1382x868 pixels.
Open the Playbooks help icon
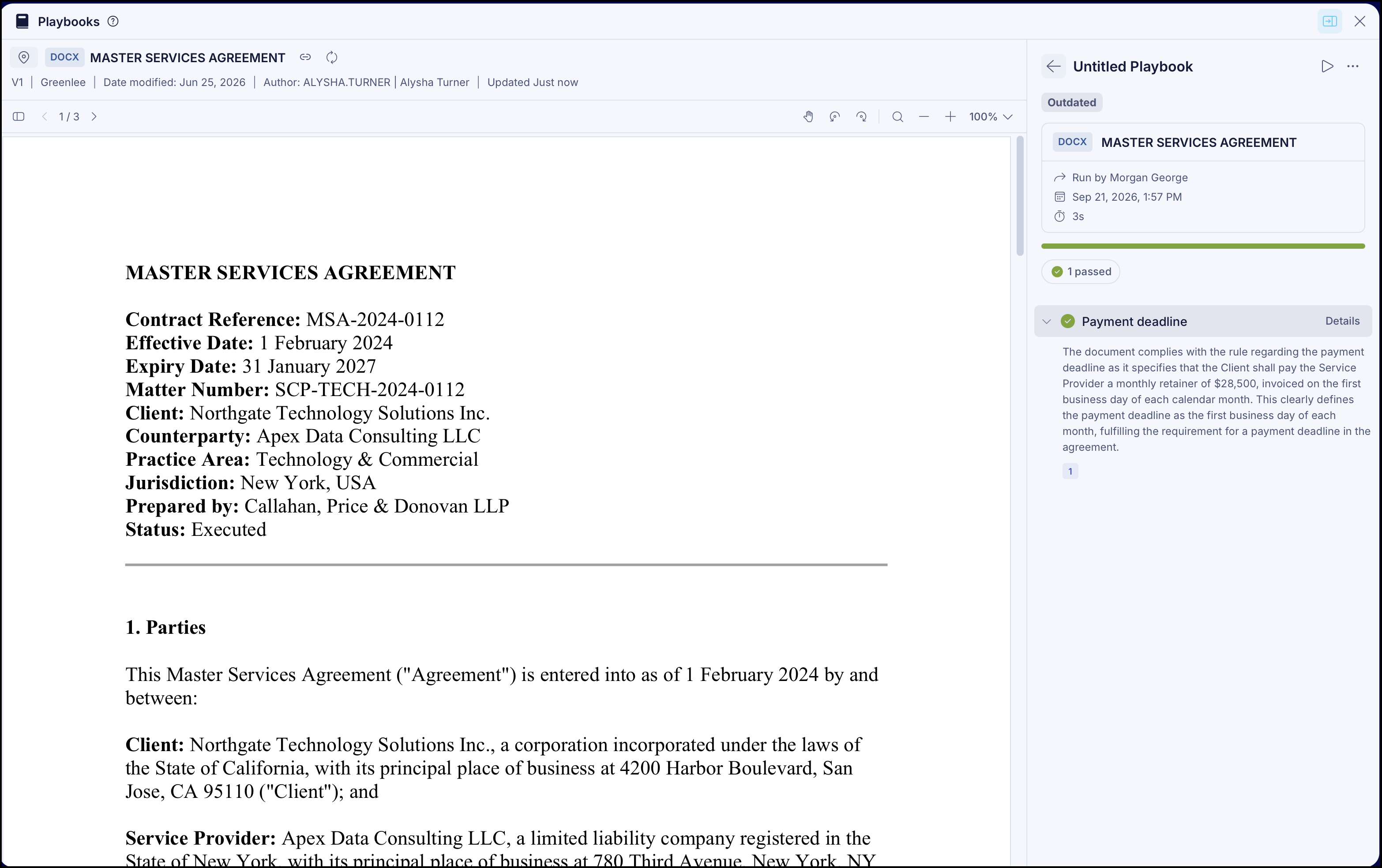[113, 21]
